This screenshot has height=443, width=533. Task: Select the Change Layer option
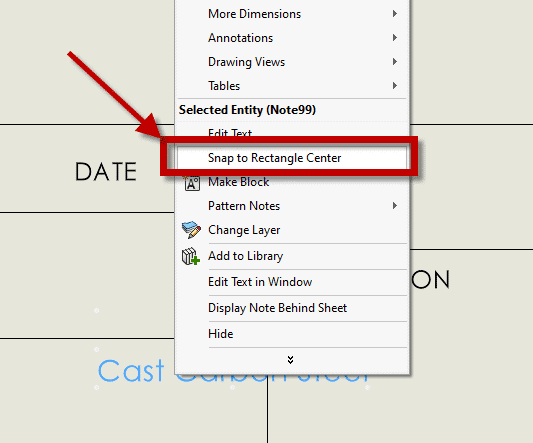(244, 230)
